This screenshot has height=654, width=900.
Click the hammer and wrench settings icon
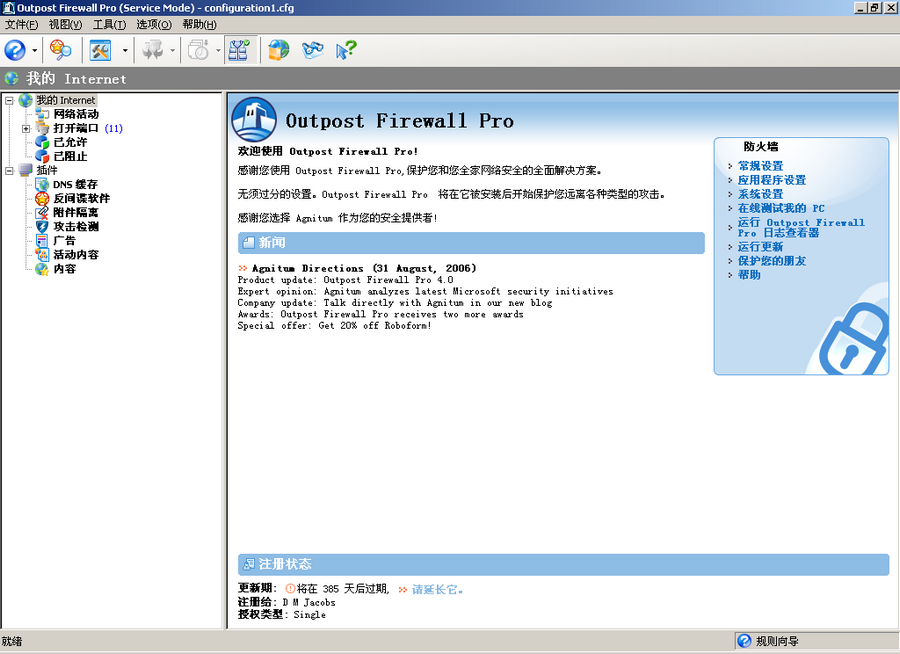click(x=100, y=51)
